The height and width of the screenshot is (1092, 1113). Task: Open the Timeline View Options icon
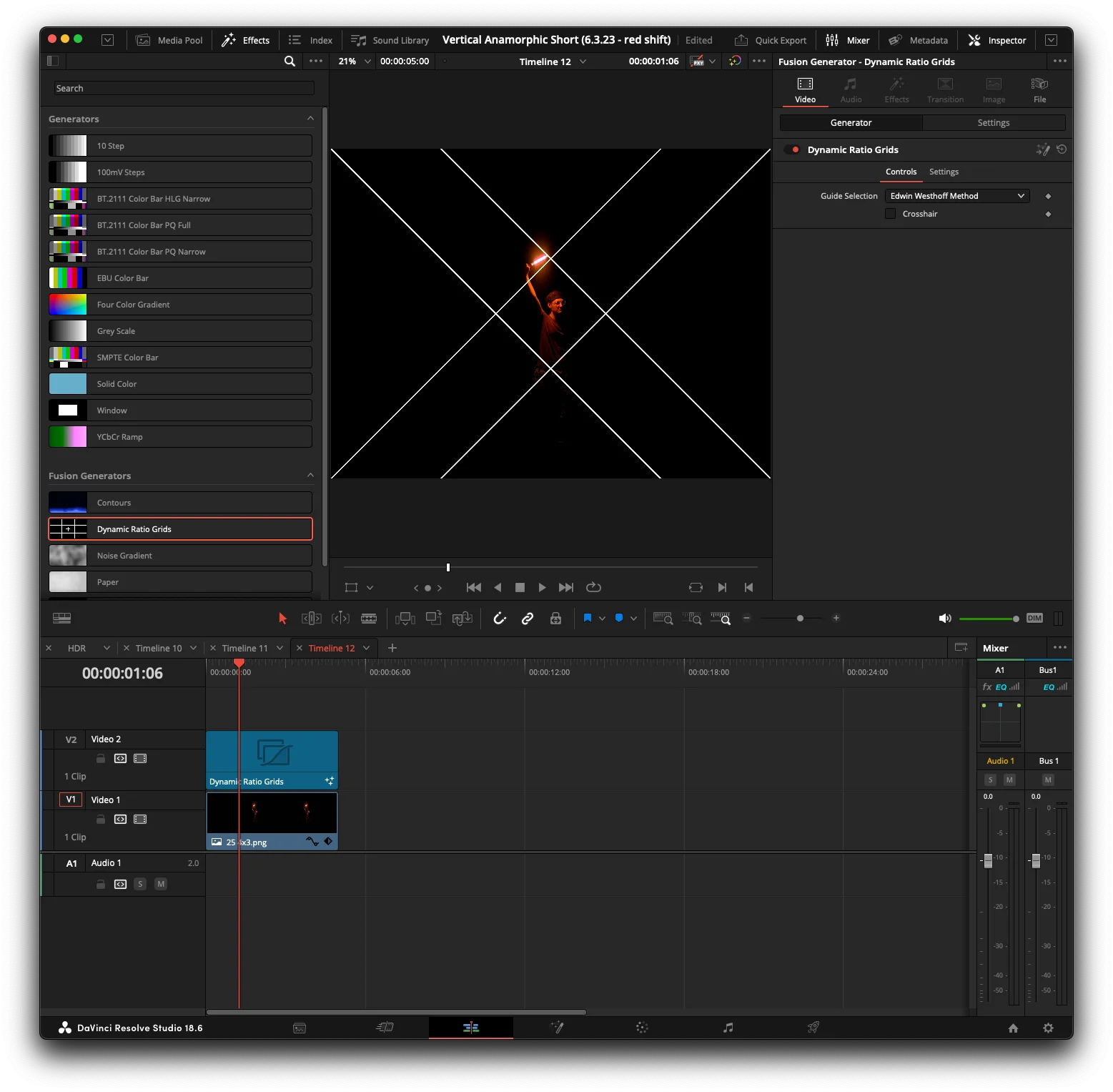click(x=62, y=619)
